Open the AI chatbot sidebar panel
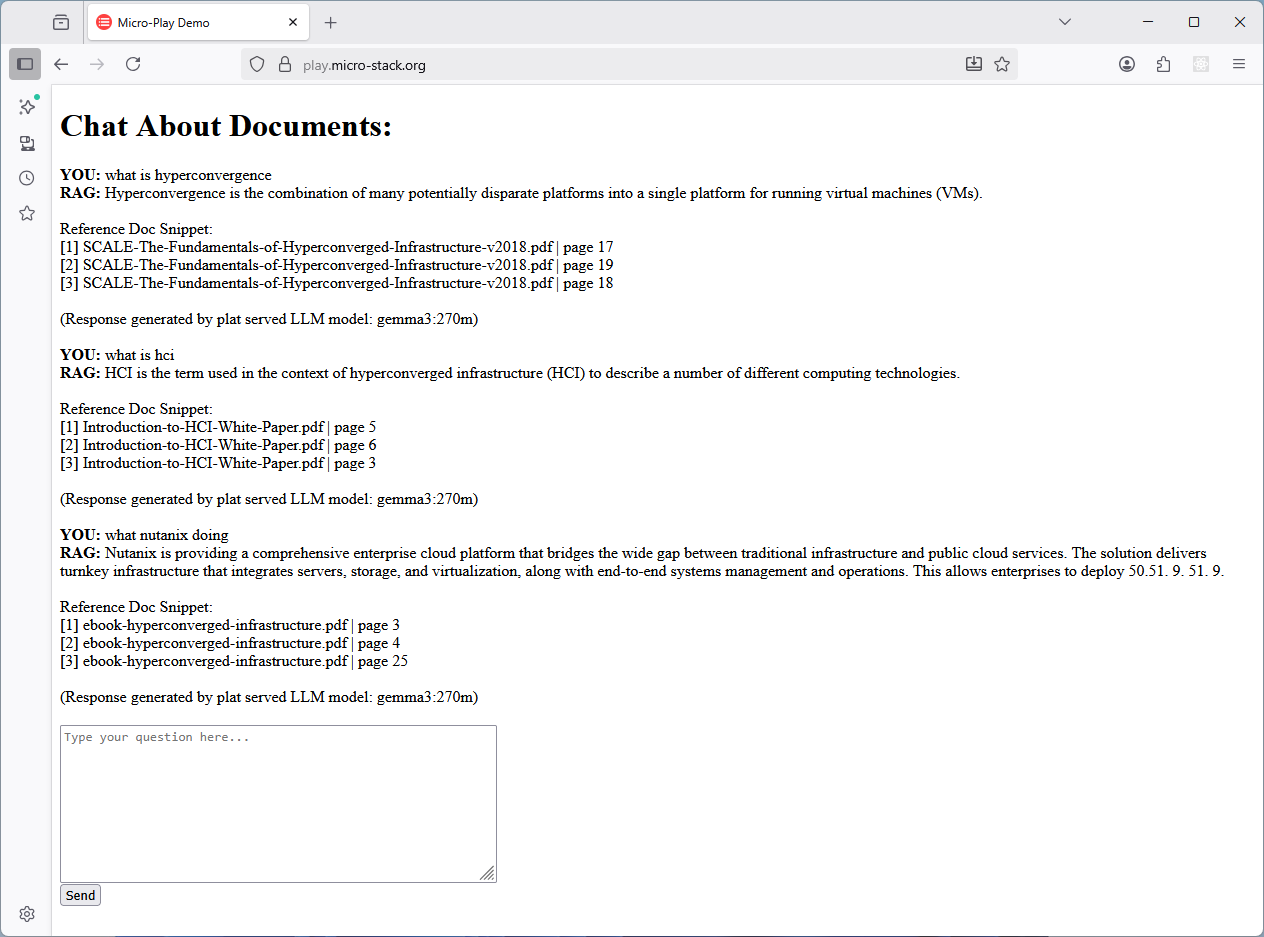 (27, 106)
